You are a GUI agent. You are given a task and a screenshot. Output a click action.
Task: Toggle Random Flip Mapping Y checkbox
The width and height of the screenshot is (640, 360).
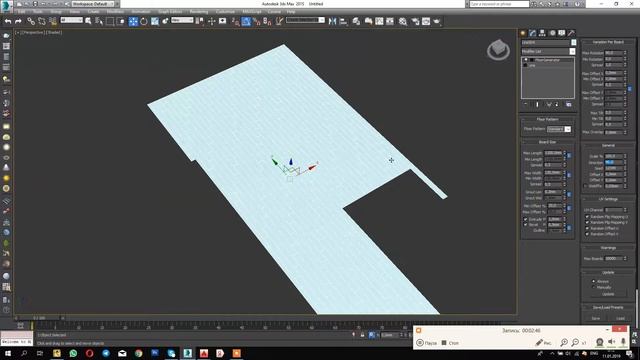(587, 222)
